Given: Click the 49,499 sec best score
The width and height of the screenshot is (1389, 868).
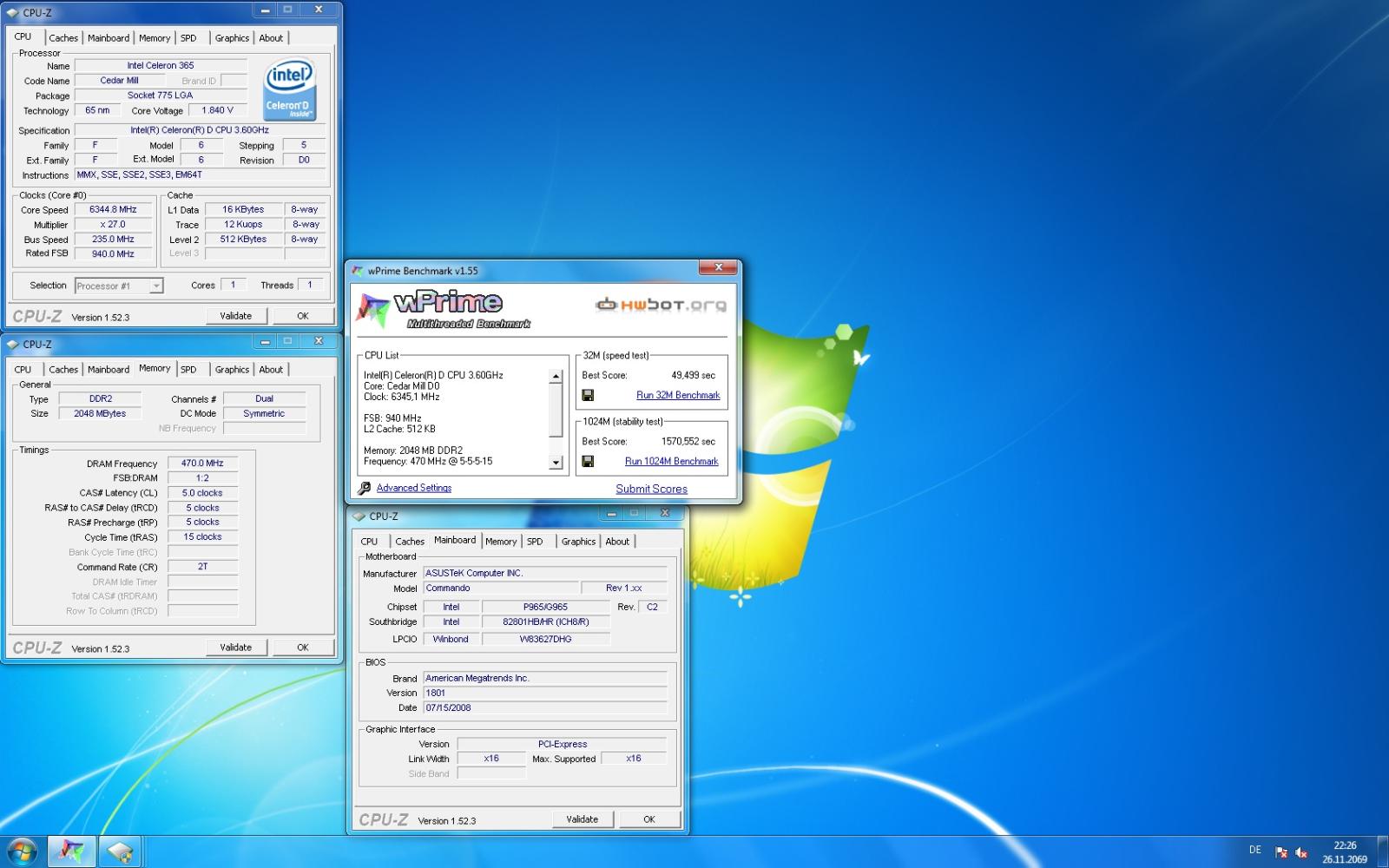Looking at the screenshot, I should [x=693, y=375].
